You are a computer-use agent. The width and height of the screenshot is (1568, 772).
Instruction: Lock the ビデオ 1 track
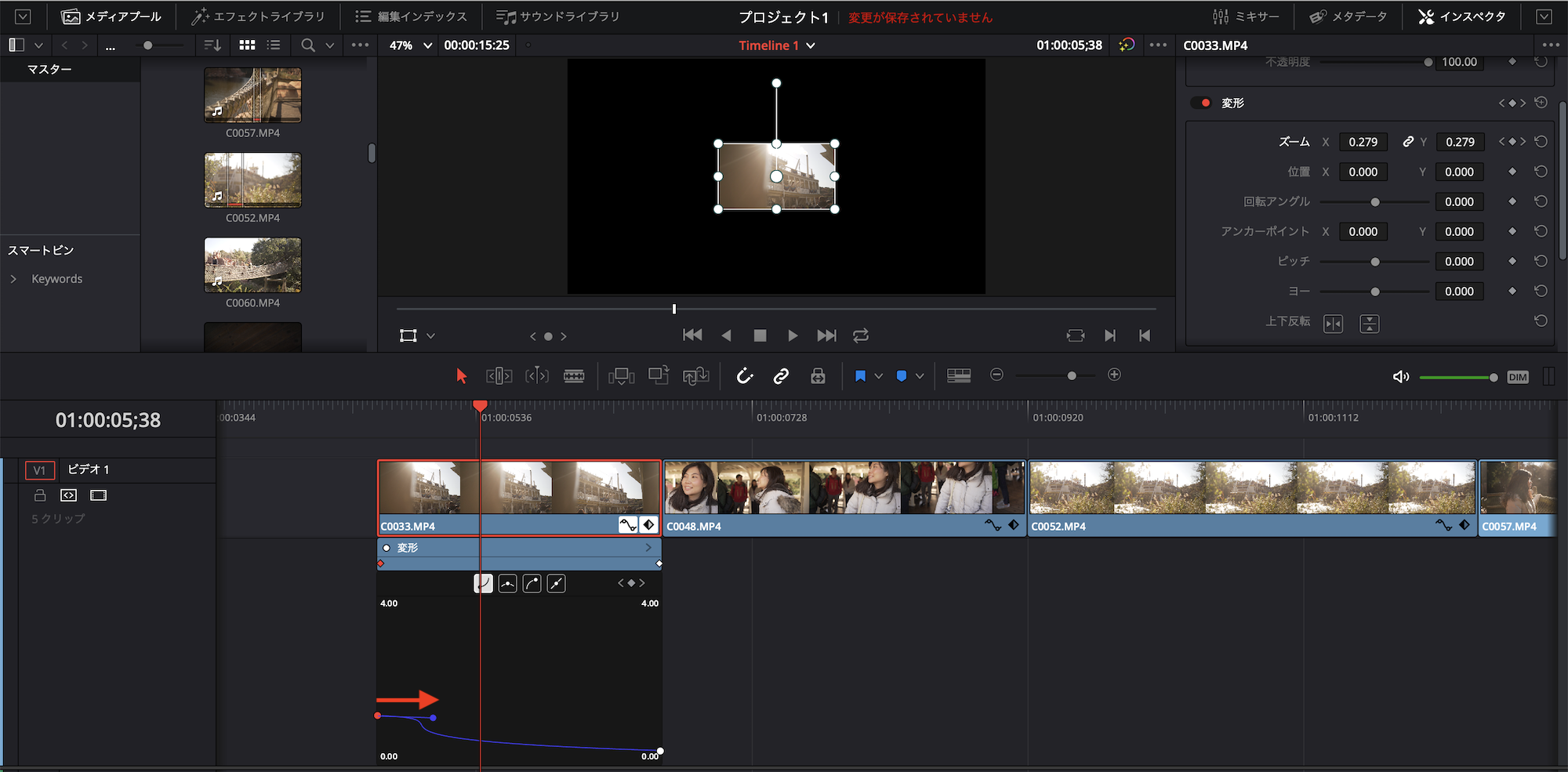click(x=40, y=495)
